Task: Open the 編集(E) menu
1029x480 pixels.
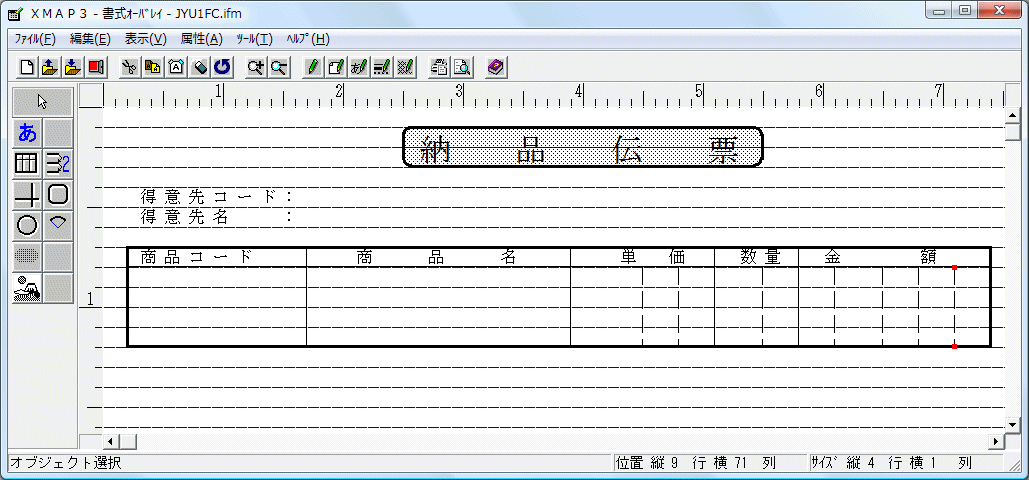Action: (x=90, y=39)
